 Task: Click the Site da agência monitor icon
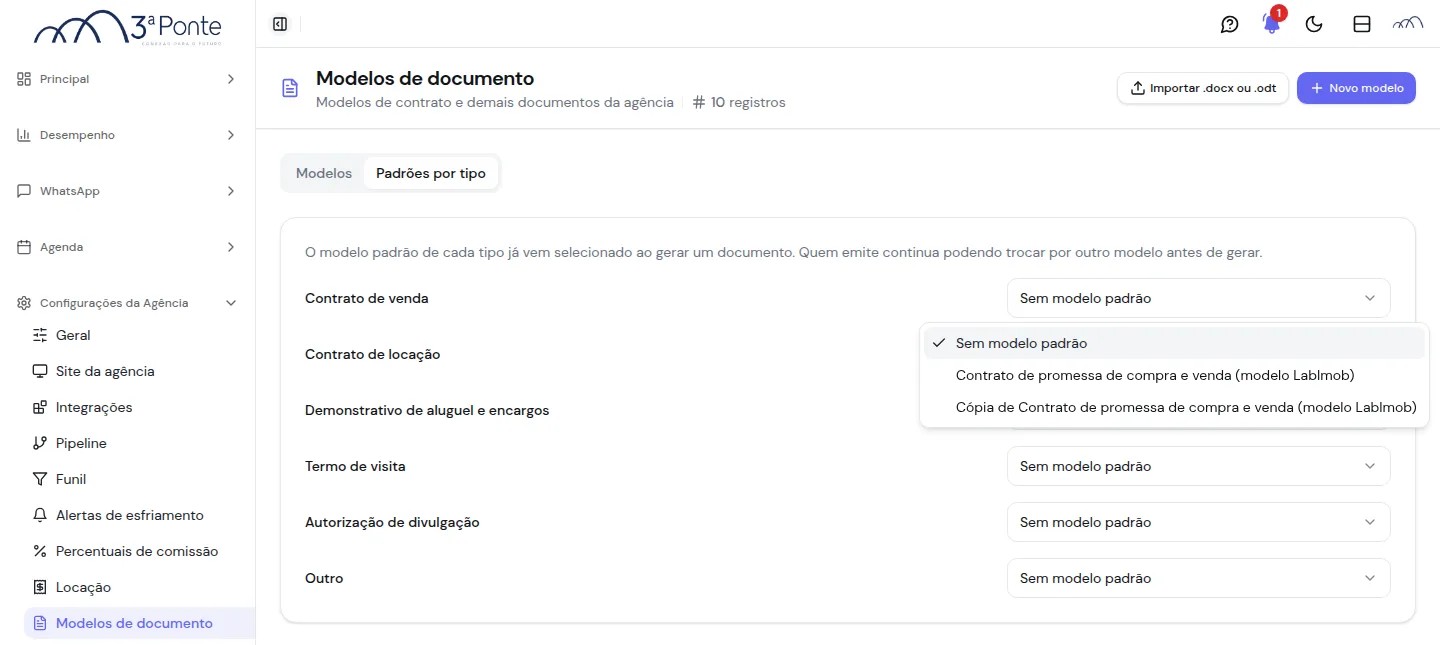(x=40, y=371)
